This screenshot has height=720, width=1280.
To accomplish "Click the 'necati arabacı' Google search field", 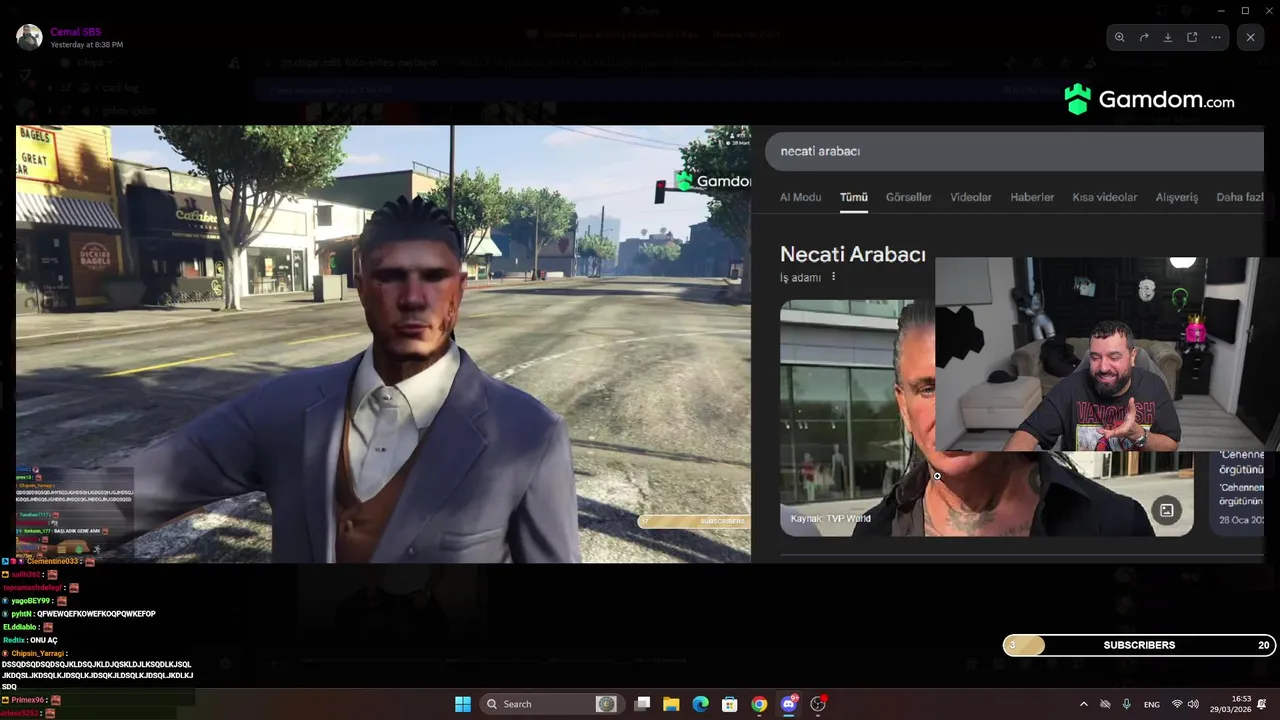I will click(1014, 151).
